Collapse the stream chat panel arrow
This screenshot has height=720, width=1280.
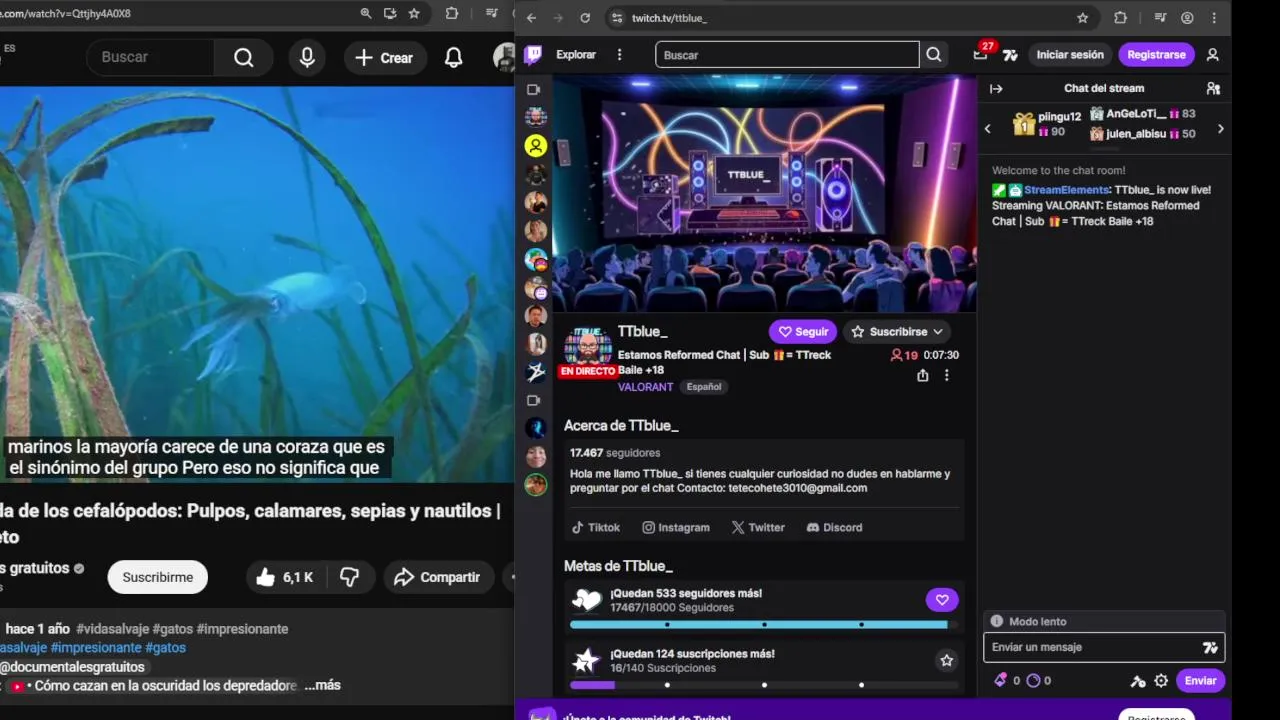[996, 89]
